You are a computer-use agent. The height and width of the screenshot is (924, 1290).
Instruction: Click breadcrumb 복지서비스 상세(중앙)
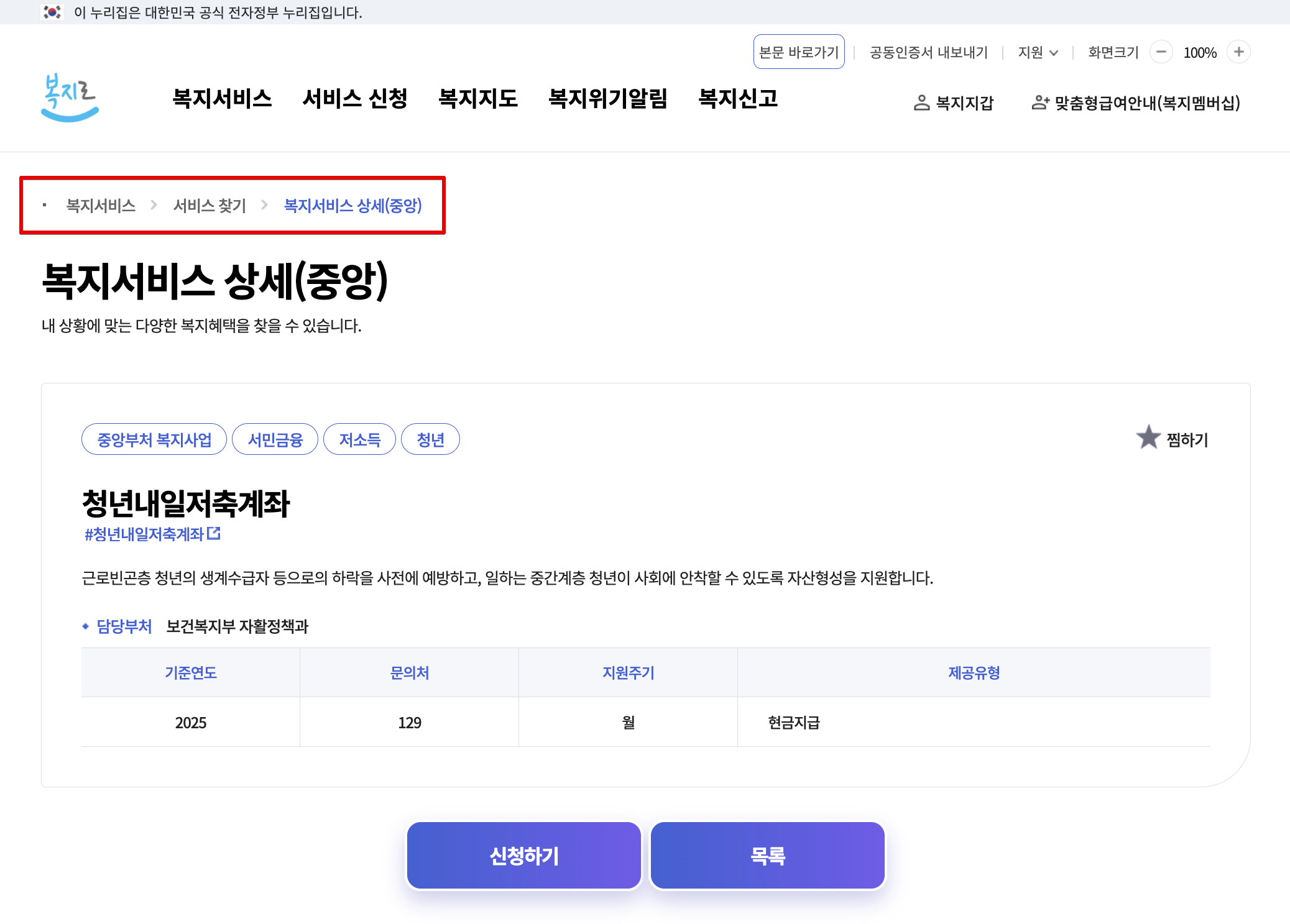(352, 206)
